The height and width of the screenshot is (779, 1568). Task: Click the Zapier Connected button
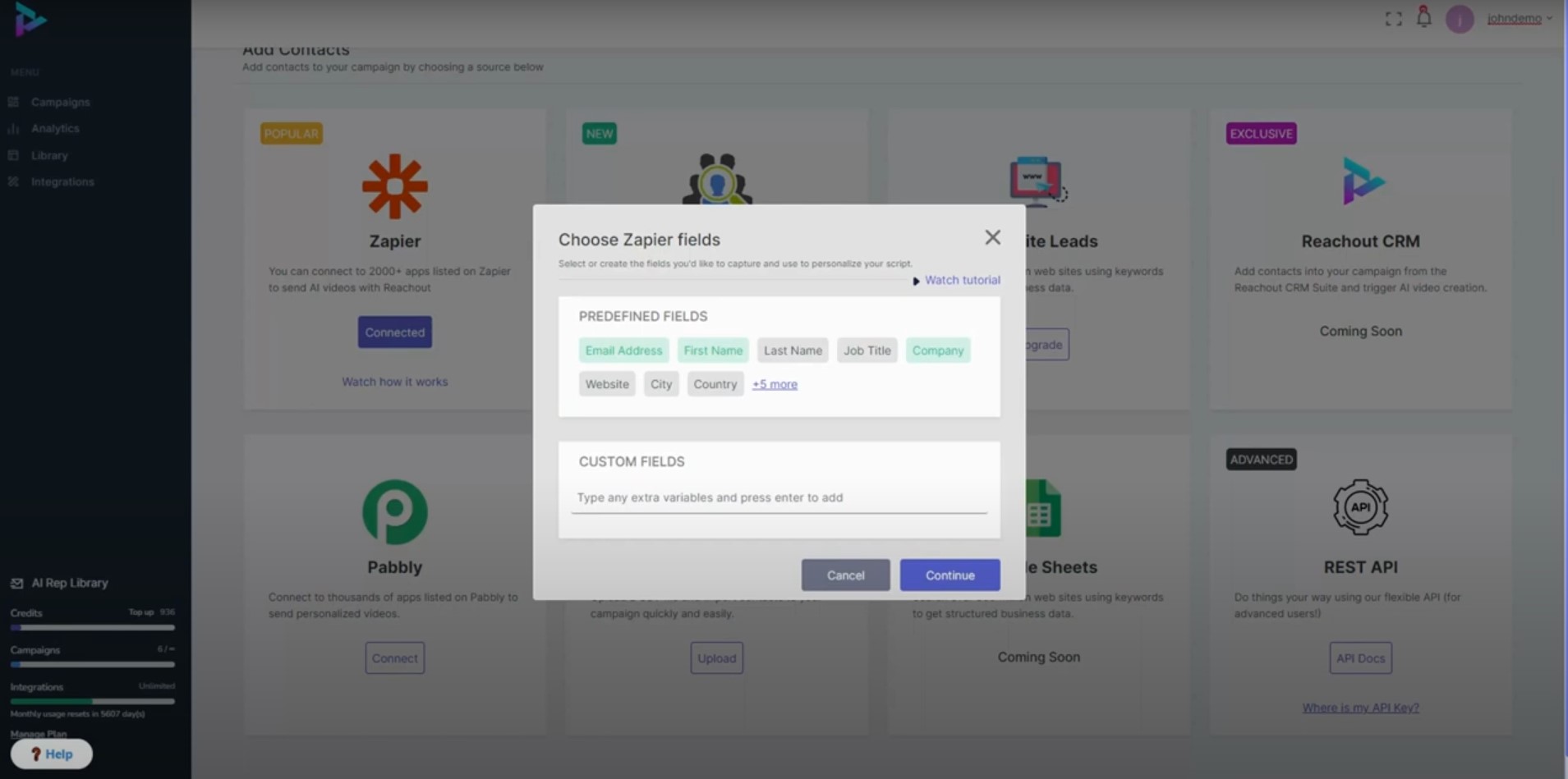coord(395,332)
